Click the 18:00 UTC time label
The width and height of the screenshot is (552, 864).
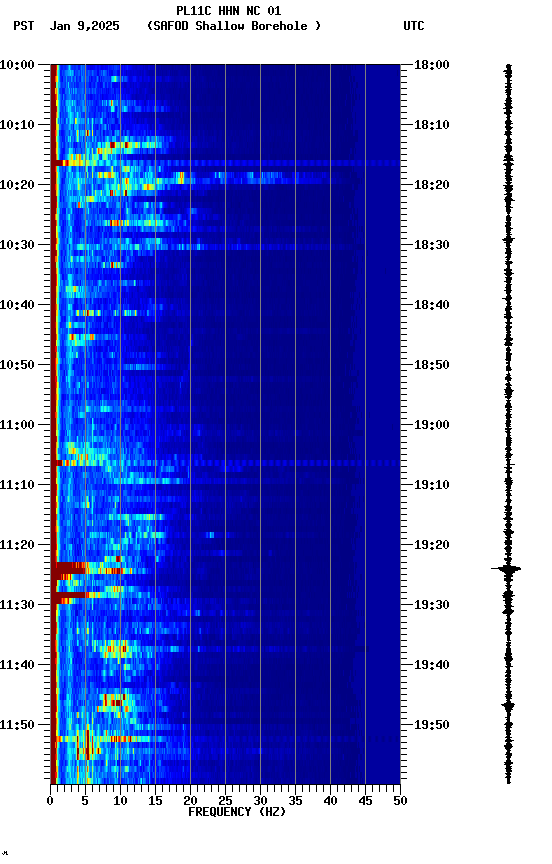point(432,65)
